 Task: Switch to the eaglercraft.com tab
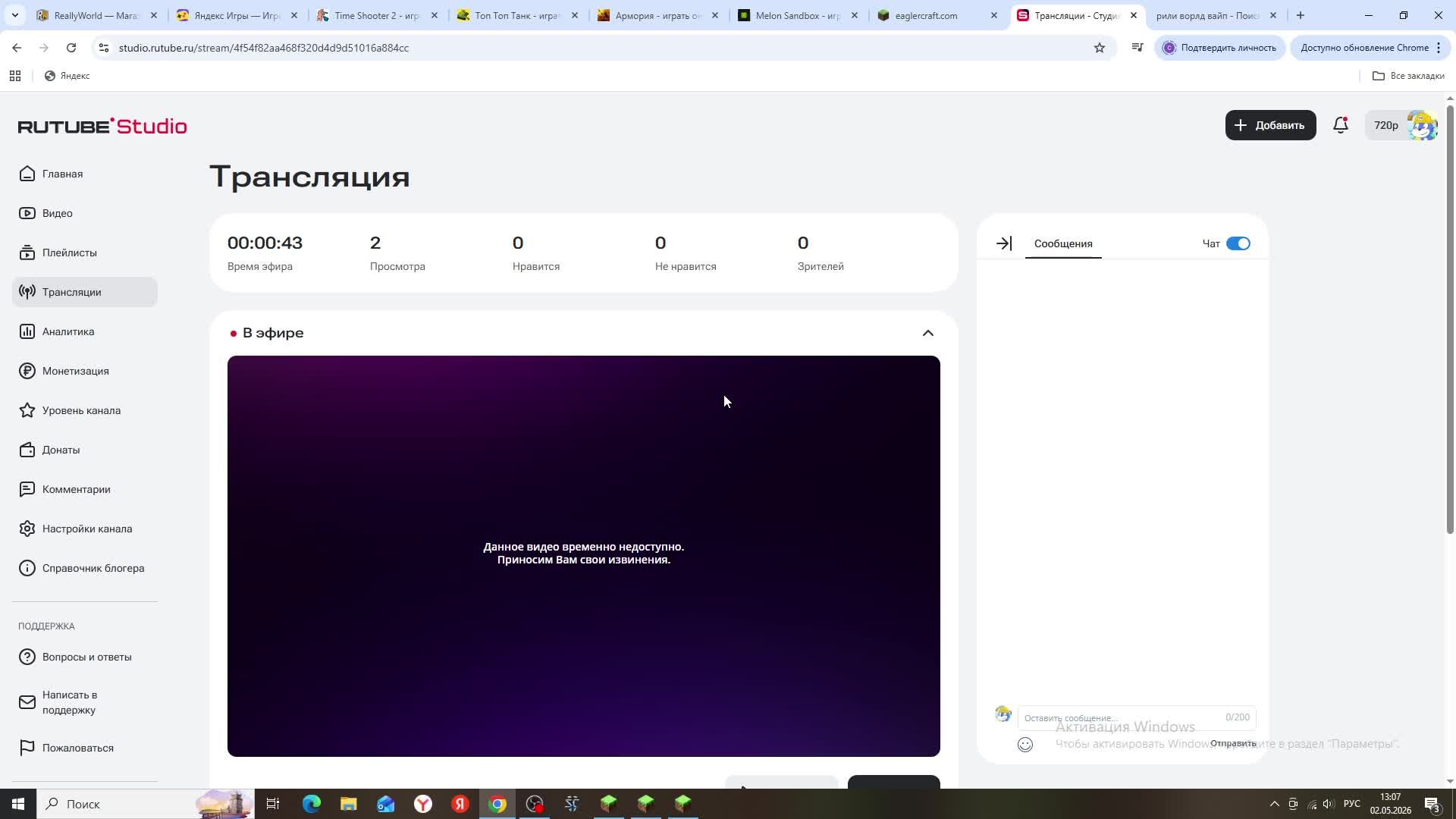(938, 15)
